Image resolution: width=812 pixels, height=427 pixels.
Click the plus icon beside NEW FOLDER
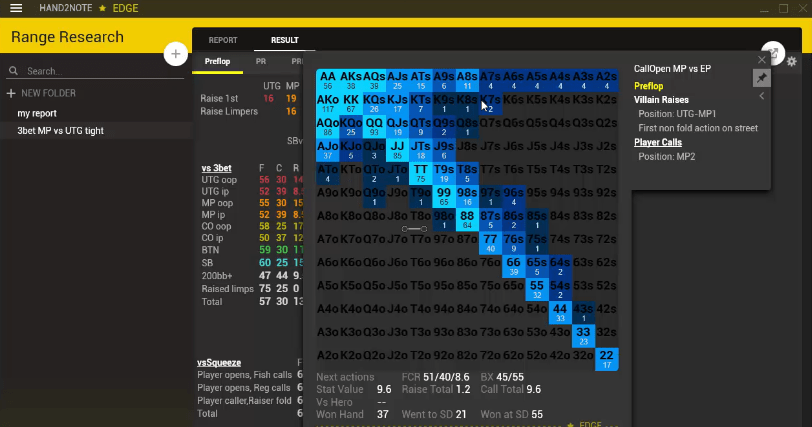click(12, 93)
